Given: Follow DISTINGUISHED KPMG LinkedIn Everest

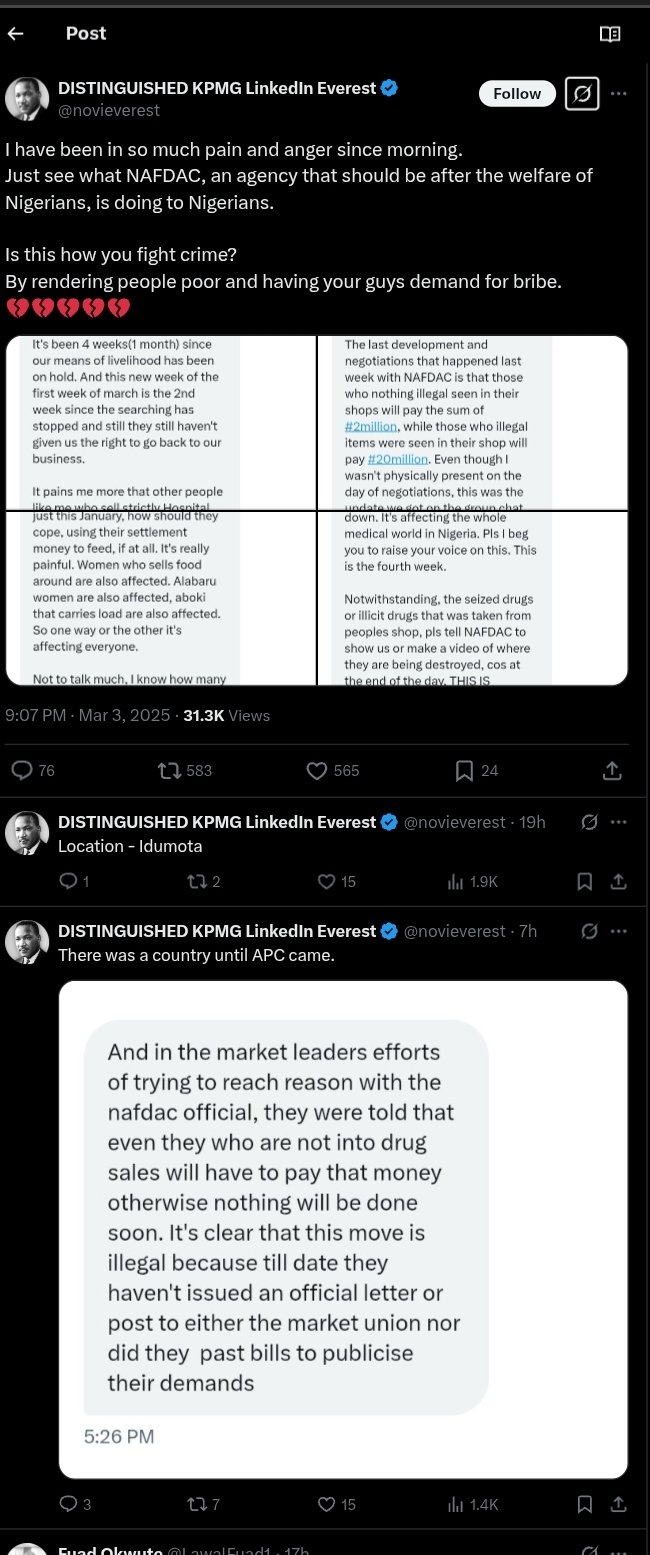Looking at the screenshot, I should [x=517, y=94].
